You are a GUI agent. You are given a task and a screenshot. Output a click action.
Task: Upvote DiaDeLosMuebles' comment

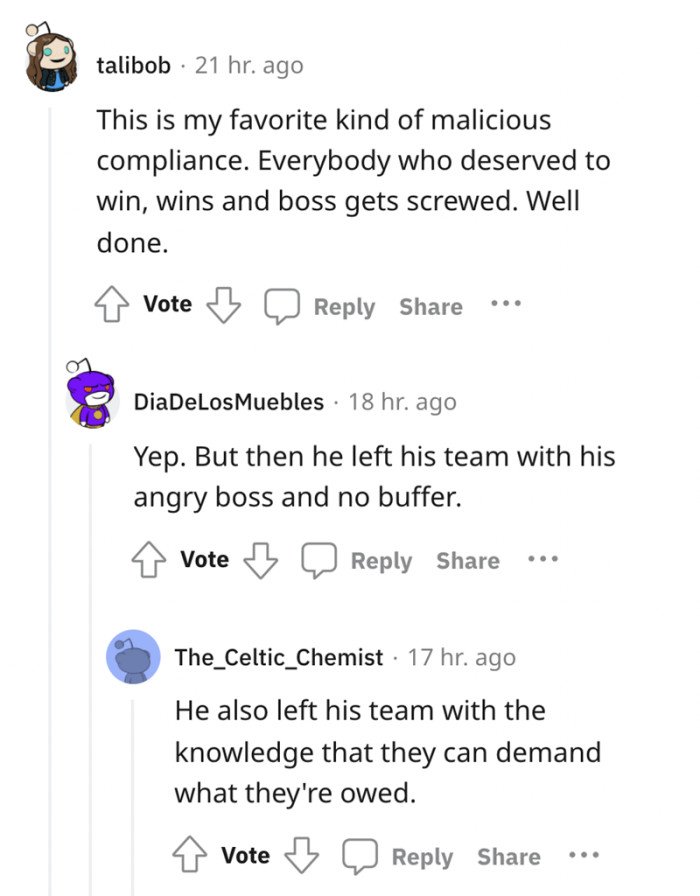click(150, 560)
